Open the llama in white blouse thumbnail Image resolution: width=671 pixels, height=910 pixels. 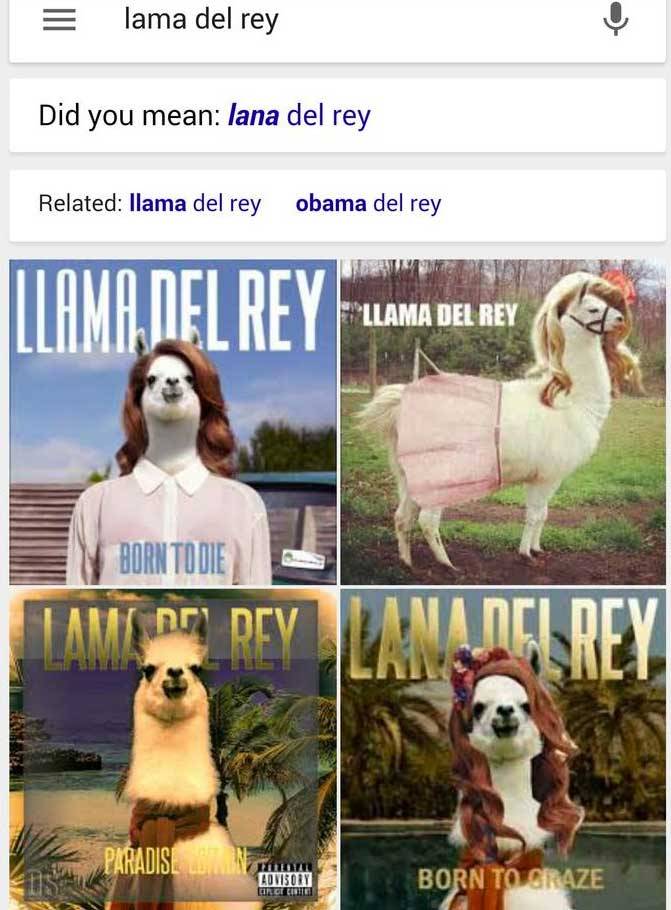[x=173, y=422]
